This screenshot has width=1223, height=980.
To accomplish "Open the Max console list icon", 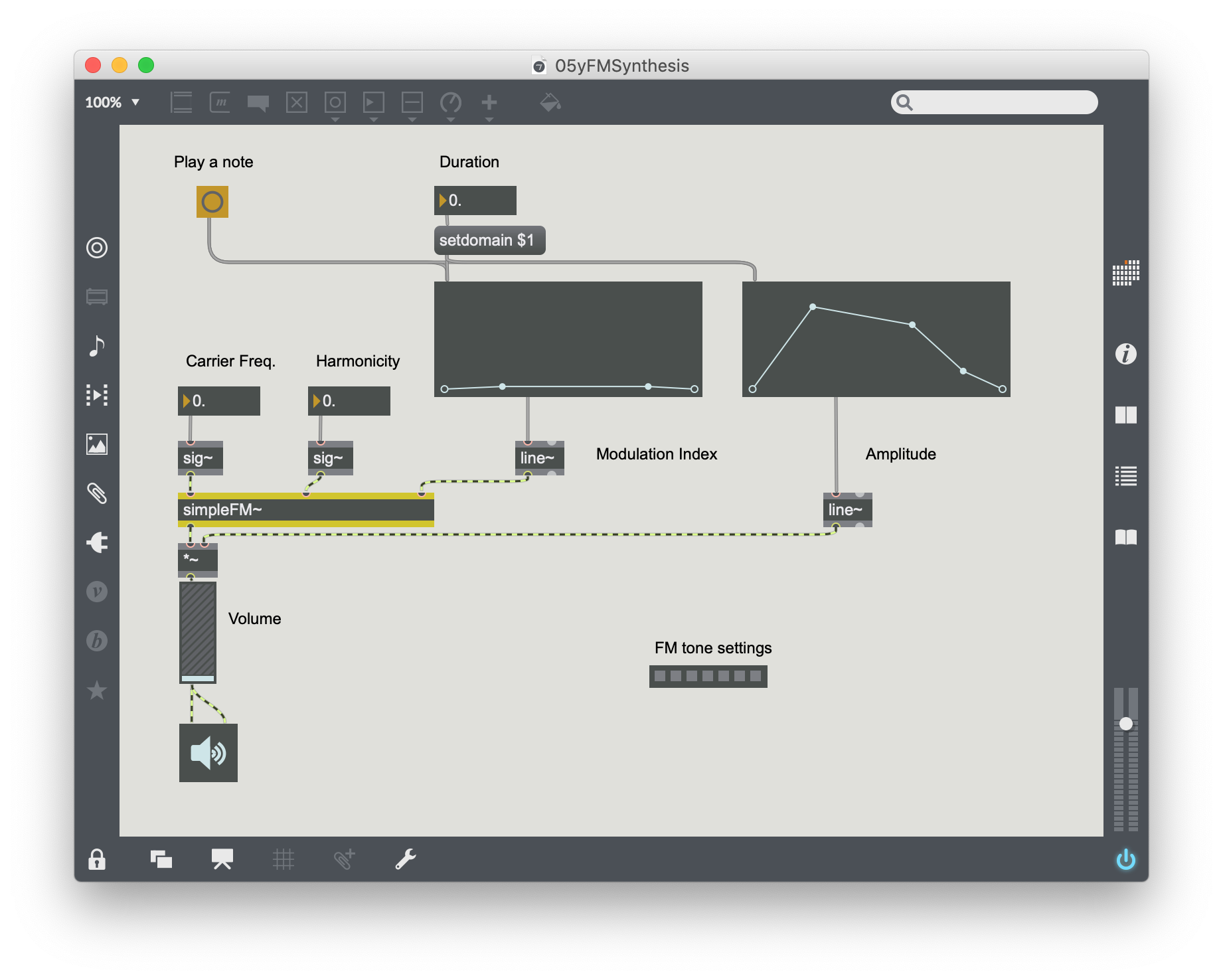I will [1125, 476].
